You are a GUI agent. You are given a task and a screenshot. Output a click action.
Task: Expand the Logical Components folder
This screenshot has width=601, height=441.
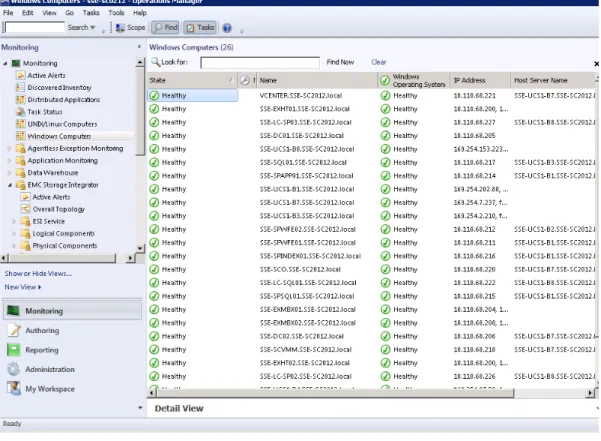[15, 233]
